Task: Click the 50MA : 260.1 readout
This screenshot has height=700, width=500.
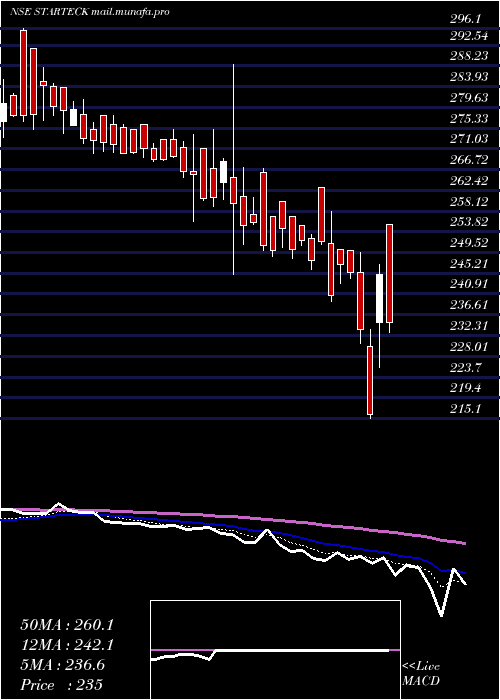Action: [x=67, y=625]
